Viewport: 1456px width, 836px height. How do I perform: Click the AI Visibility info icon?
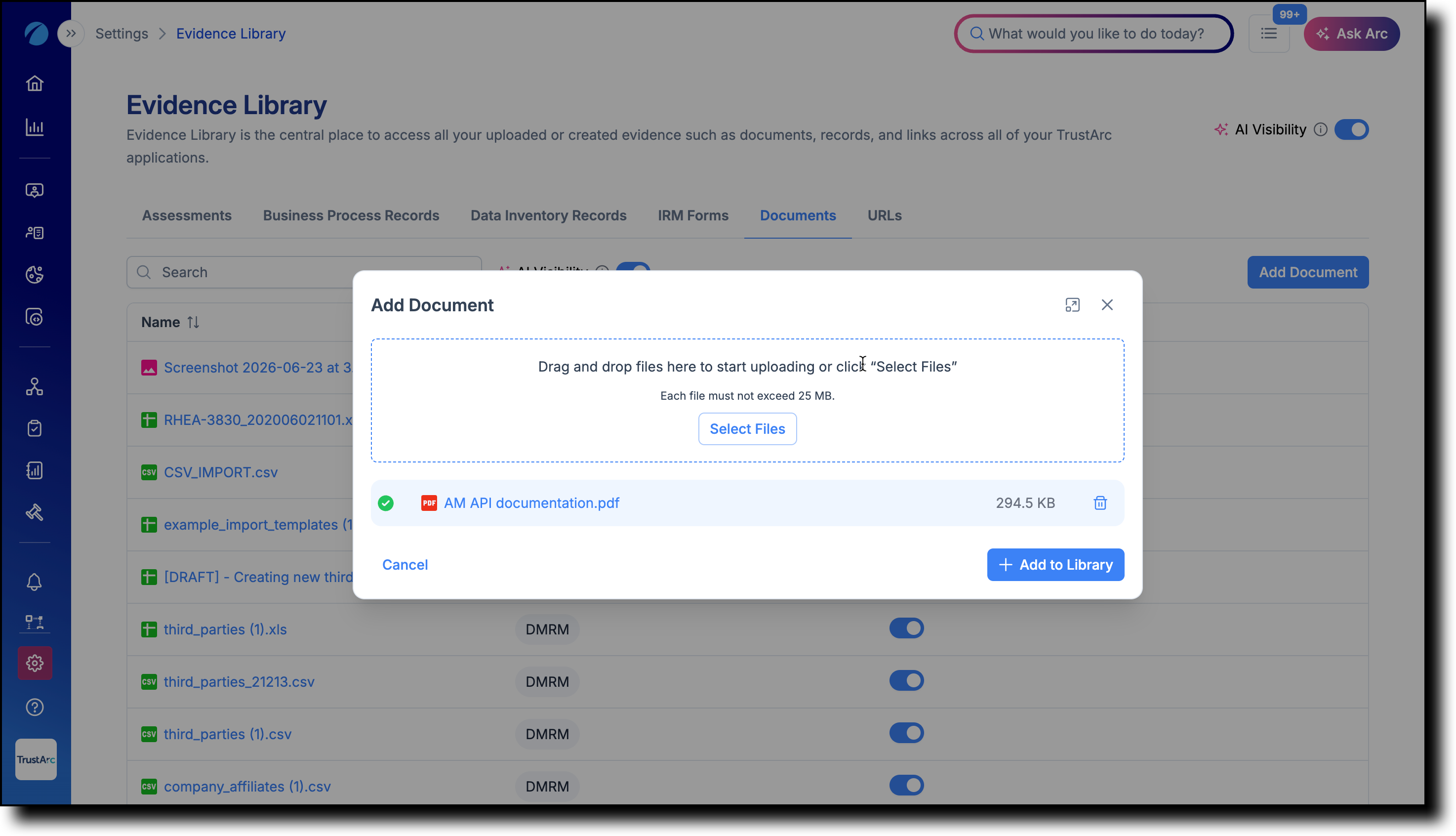pyautogui.click(x=1320, y=130)
